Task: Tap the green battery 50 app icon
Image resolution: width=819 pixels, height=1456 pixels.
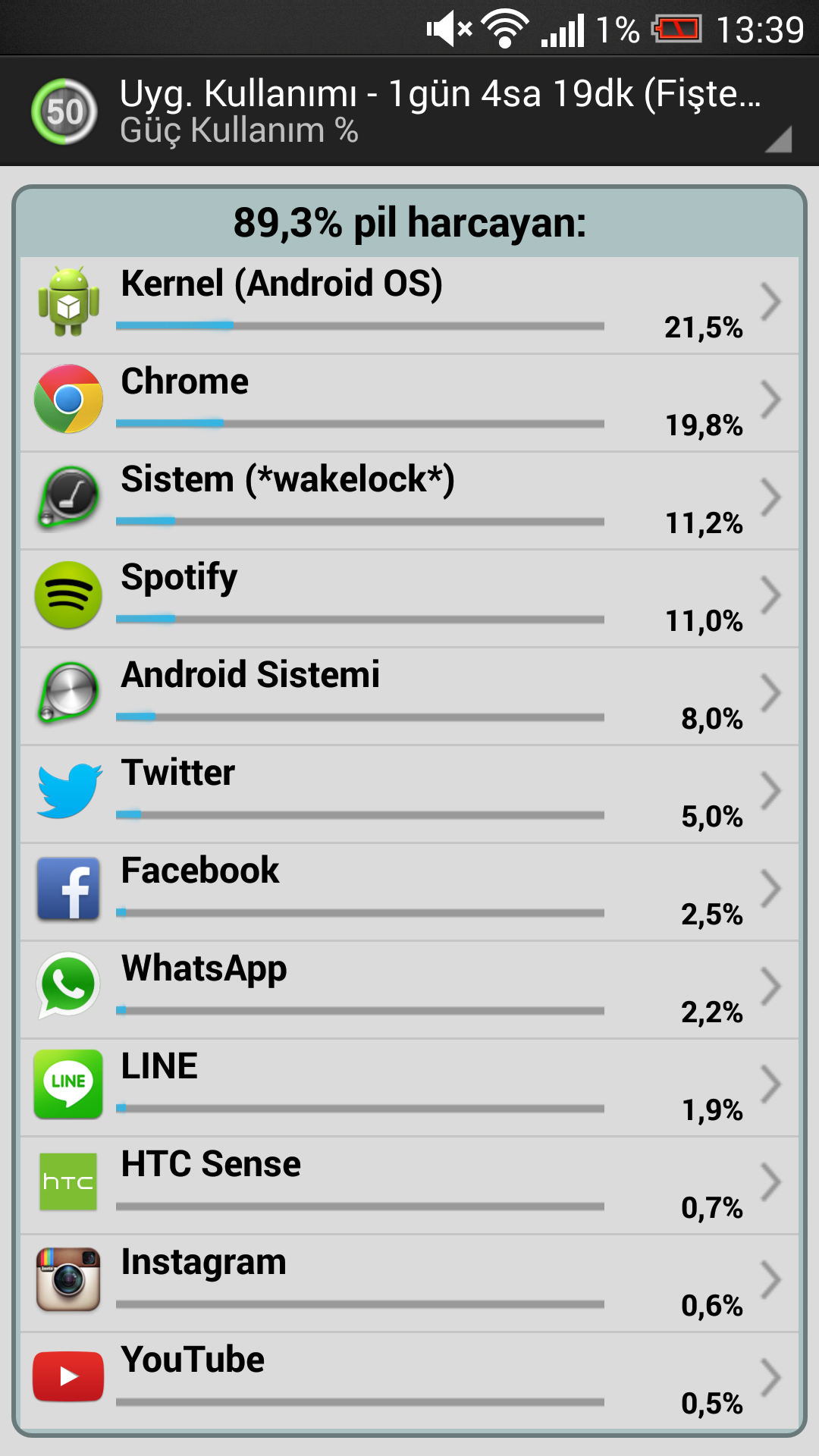Action: coord(64,111)
